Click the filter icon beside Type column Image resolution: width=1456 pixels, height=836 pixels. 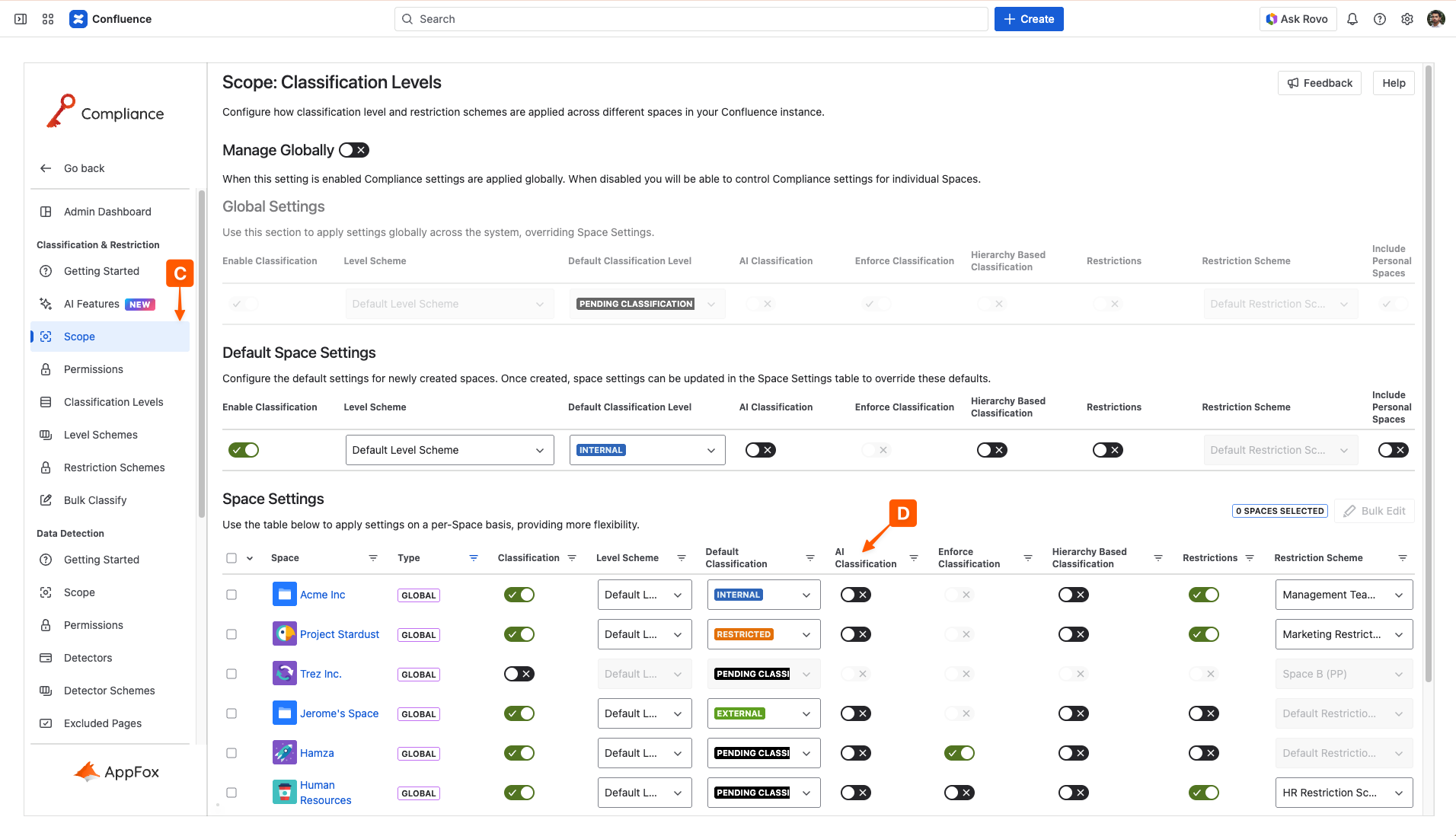(x=474, y=558)
